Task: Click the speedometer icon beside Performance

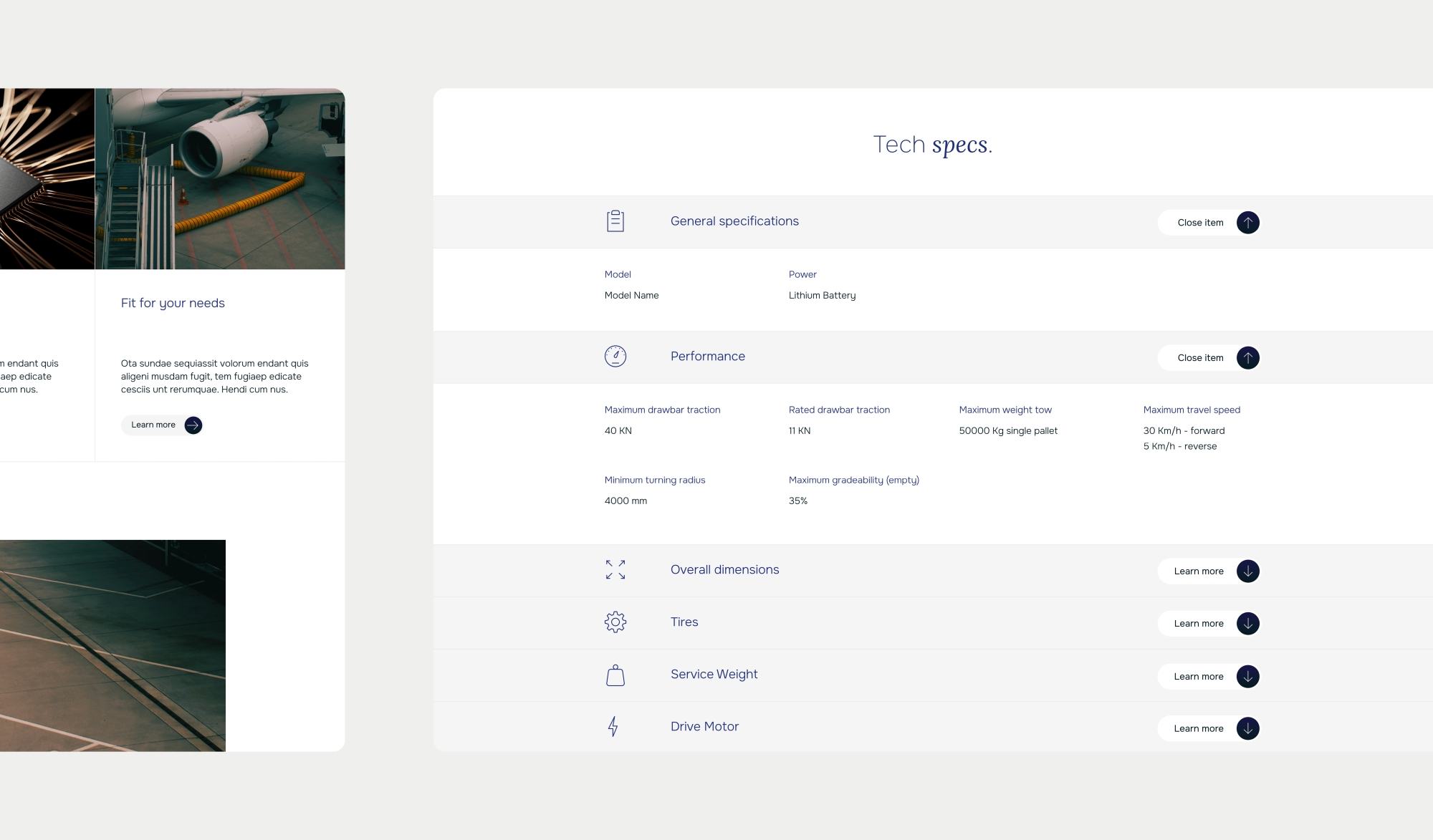Action: tap(615, 356)
